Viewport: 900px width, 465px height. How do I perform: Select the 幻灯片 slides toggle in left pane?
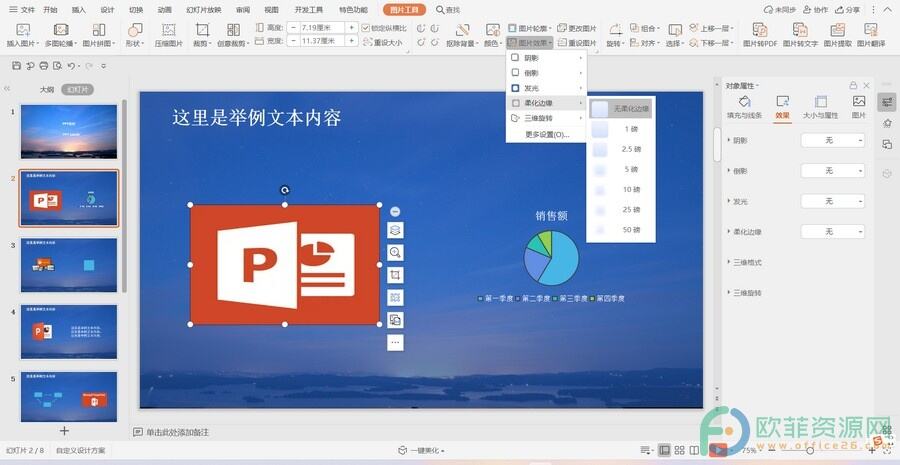77,90
